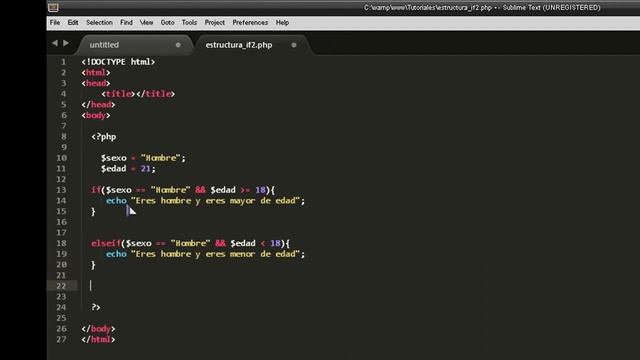
Task: Click the </html> closing tag on line 27
Action: pos(98,339)
